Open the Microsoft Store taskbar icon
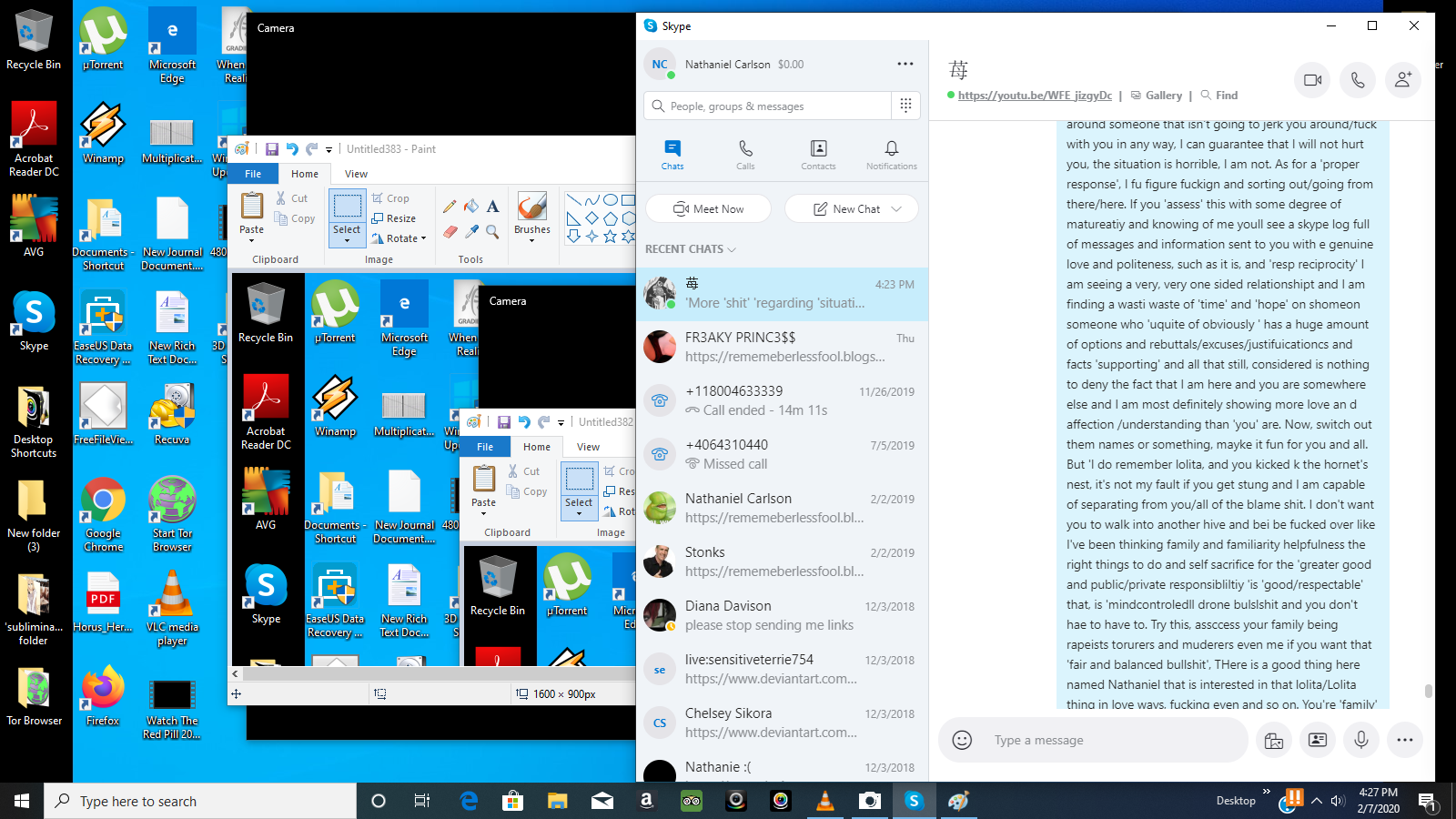Image resolution: width=1456 pixels, height=819 pixels. click(512, 801)
